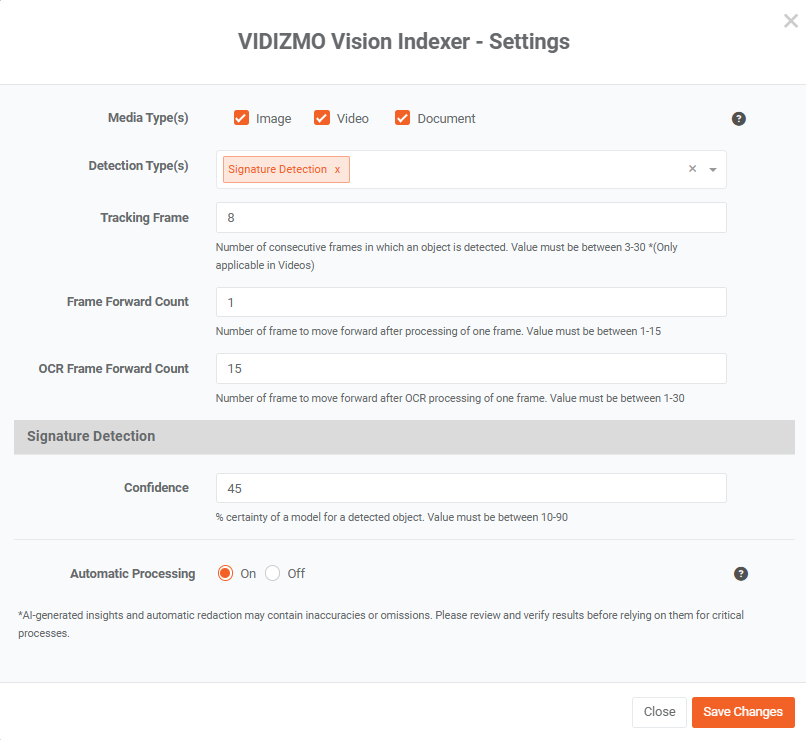Clear all detection types with the x icon
Screen dimensions: 806x740
click(692, 169)
